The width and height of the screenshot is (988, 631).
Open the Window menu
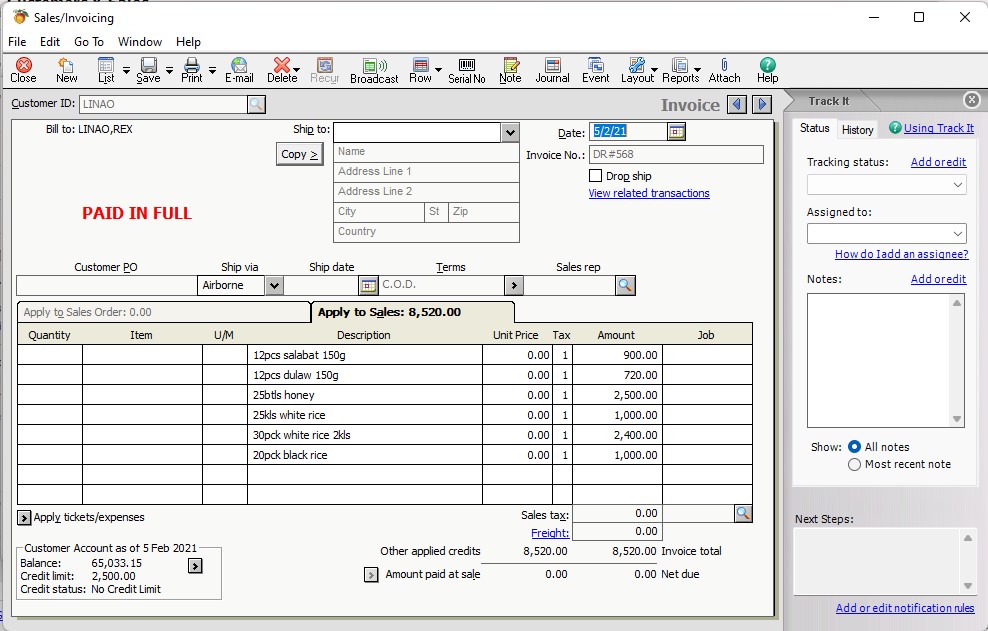coord(140,42)
